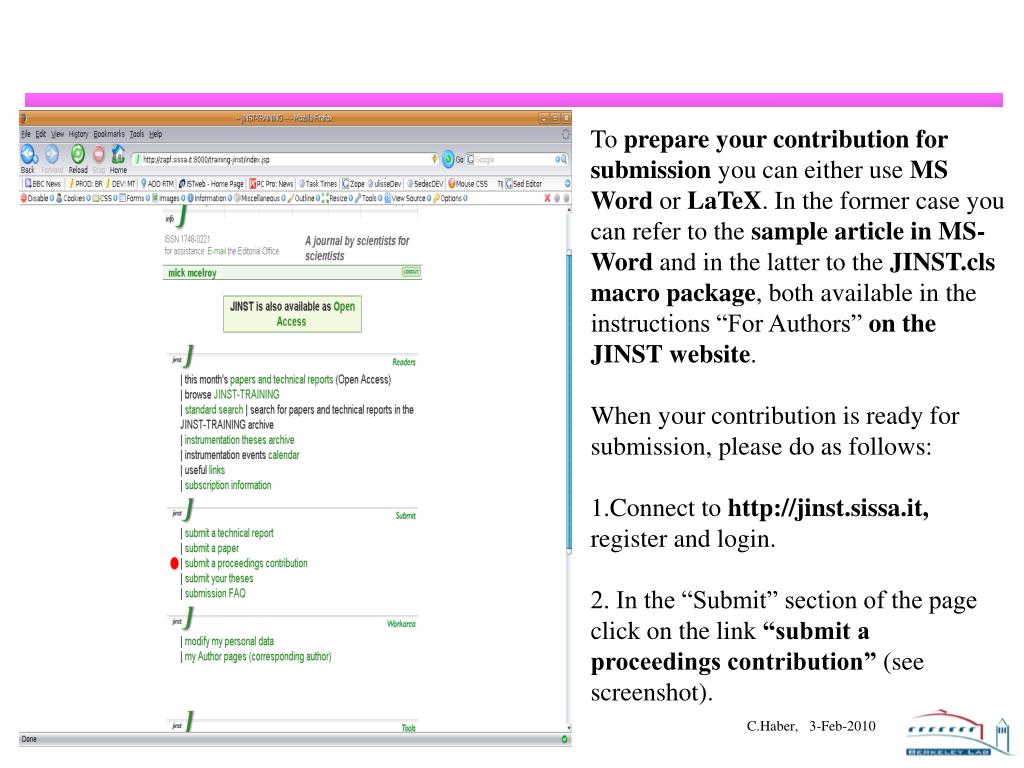Click the green Go button beside address bar
The width and height of the screenshot is (1024, 768).
point(448,159)
